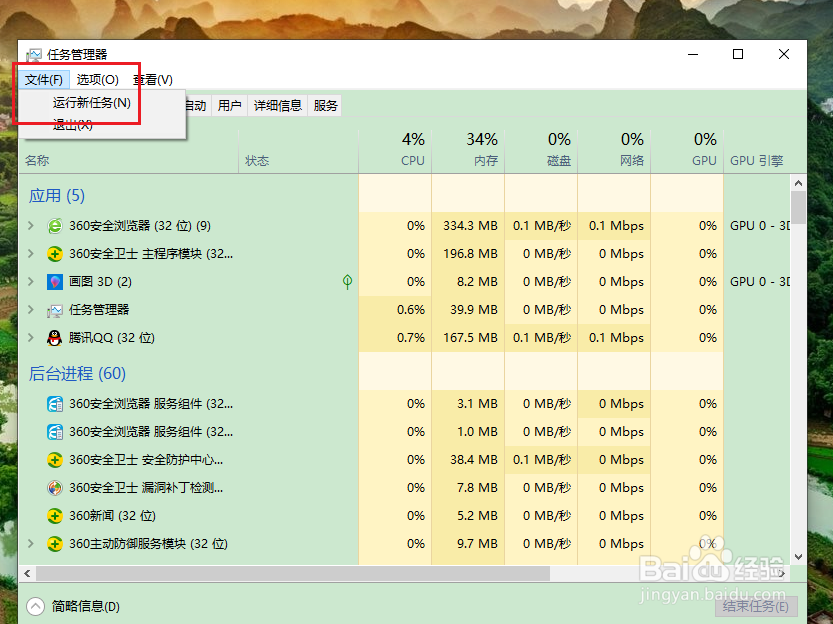The image size is (833, 624).
Task: Click the 用户 tab
Action: click(229, 105)
